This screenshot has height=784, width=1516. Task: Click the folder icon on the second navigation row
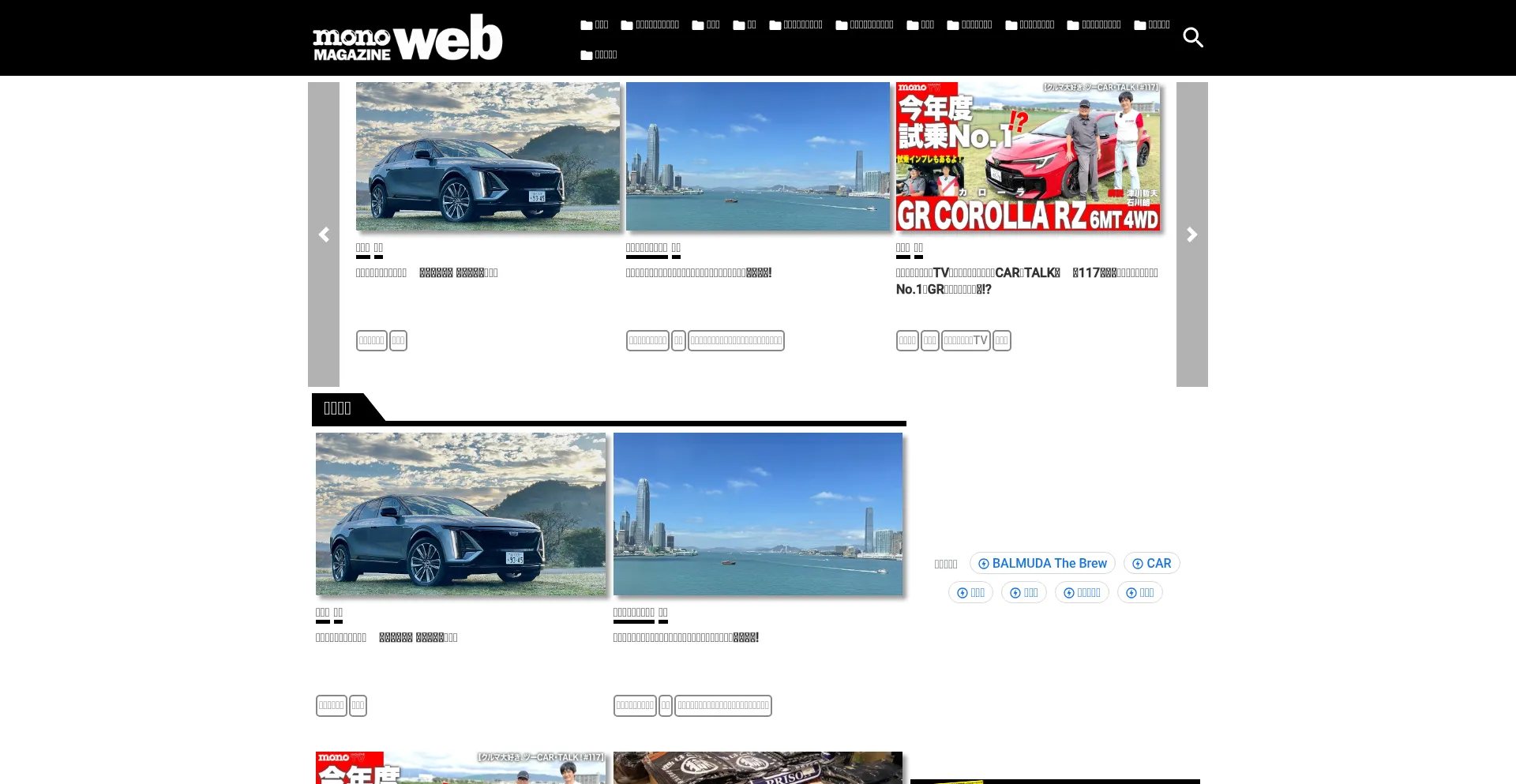point(586,55)
